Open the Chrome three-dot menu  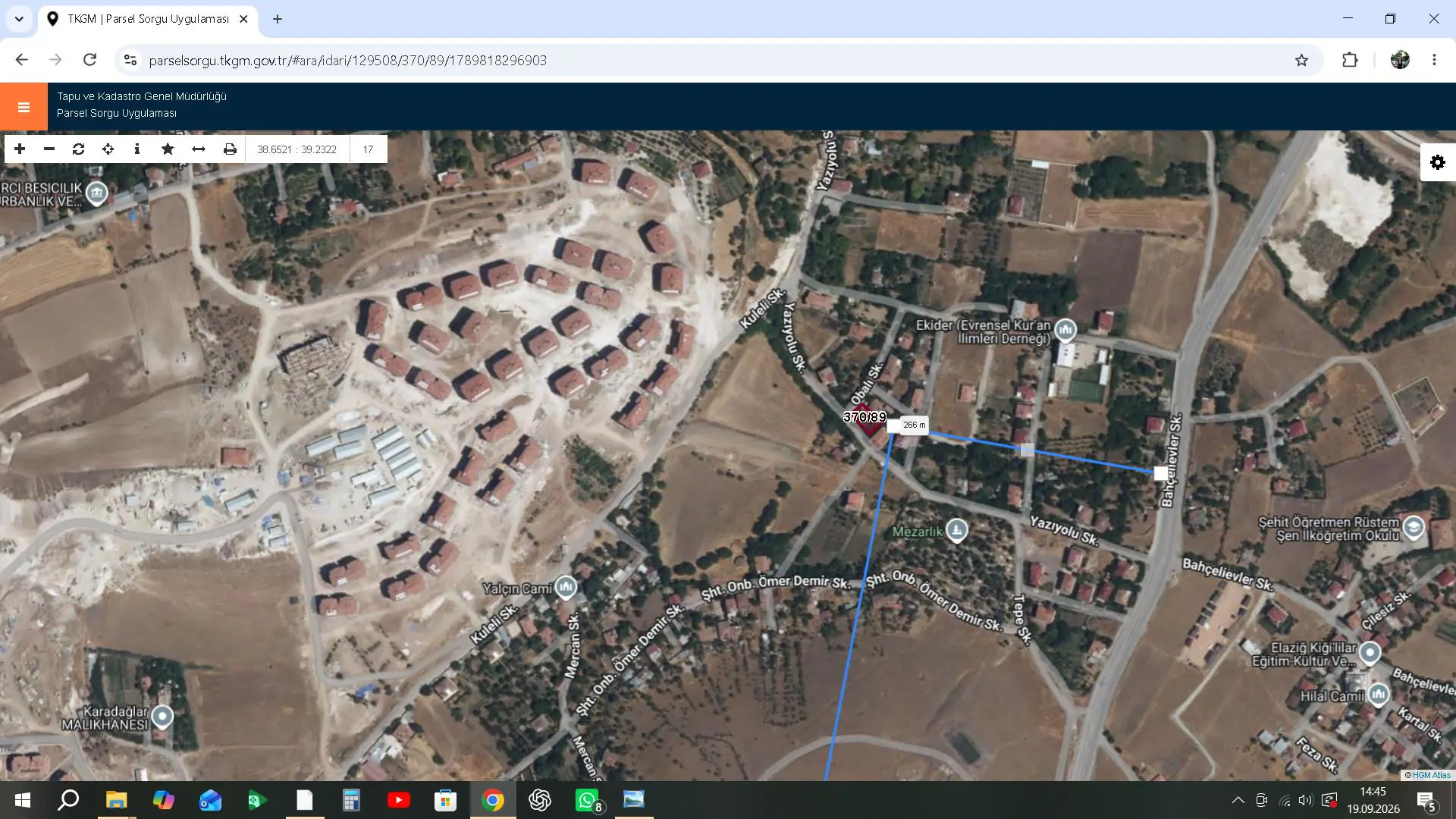click(1434, 60)
